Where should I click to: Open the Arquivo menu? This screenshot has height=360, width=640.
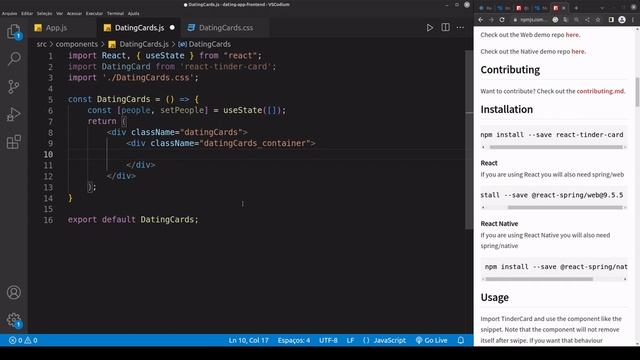(x=9, y=13)
